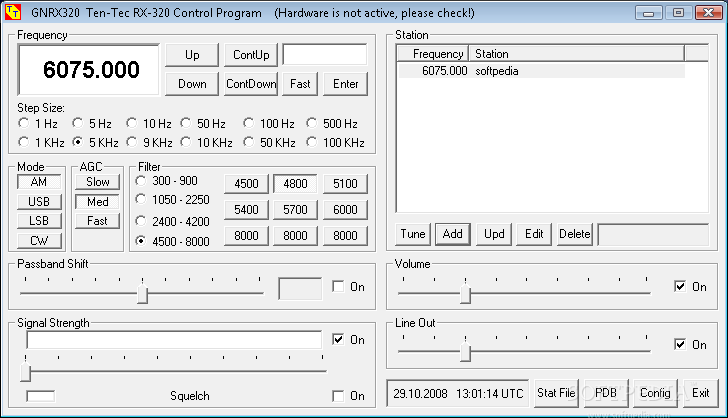Select the 100 Hz step size
Viewport: 728px width, 418px height.
[269, 124]
